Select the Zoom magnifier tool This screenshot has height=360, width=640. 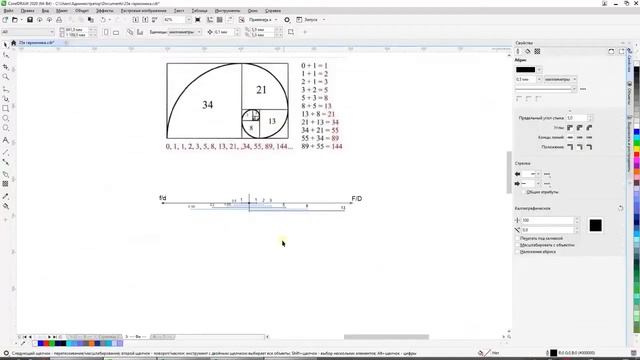click(x=6, y=77)
